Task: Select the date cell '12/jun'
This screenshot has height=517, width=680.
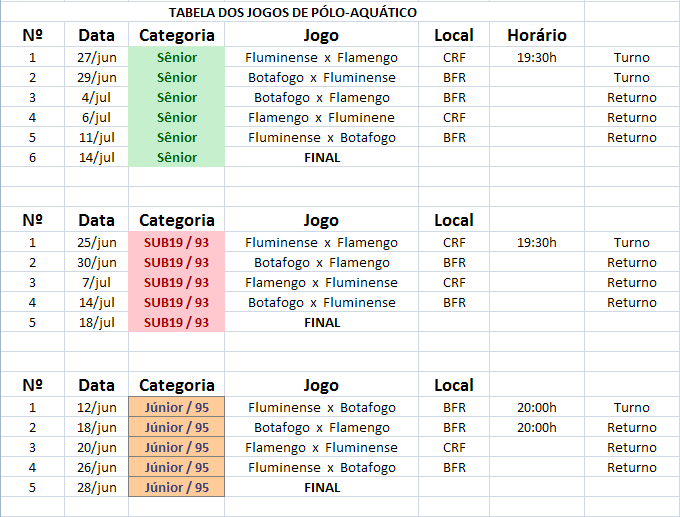Action: [97, 407]
